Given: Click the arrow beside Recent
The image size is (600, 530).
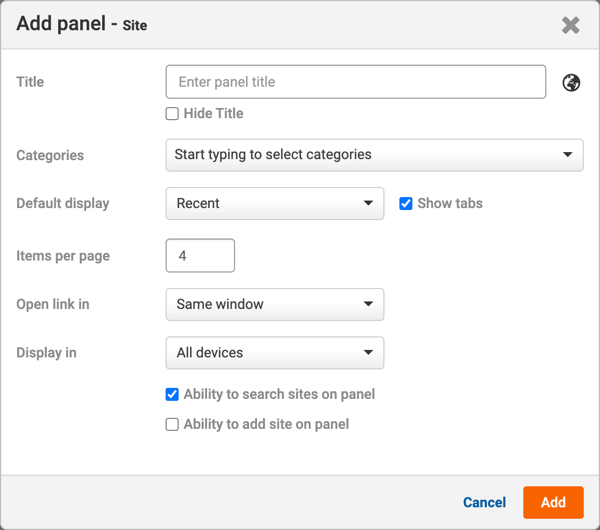Looking at the screenshot, I should tap(368, 203).
